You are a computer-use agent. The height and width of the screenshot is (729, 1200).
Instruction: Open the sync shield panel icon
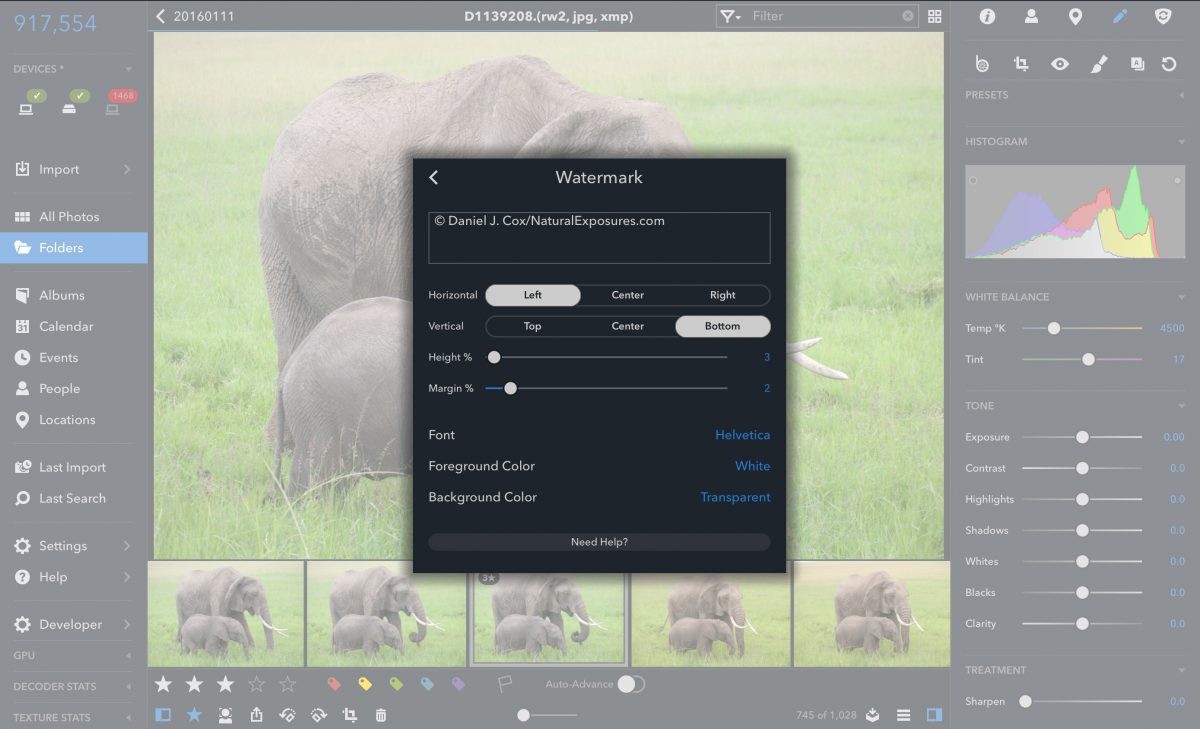1163,16
